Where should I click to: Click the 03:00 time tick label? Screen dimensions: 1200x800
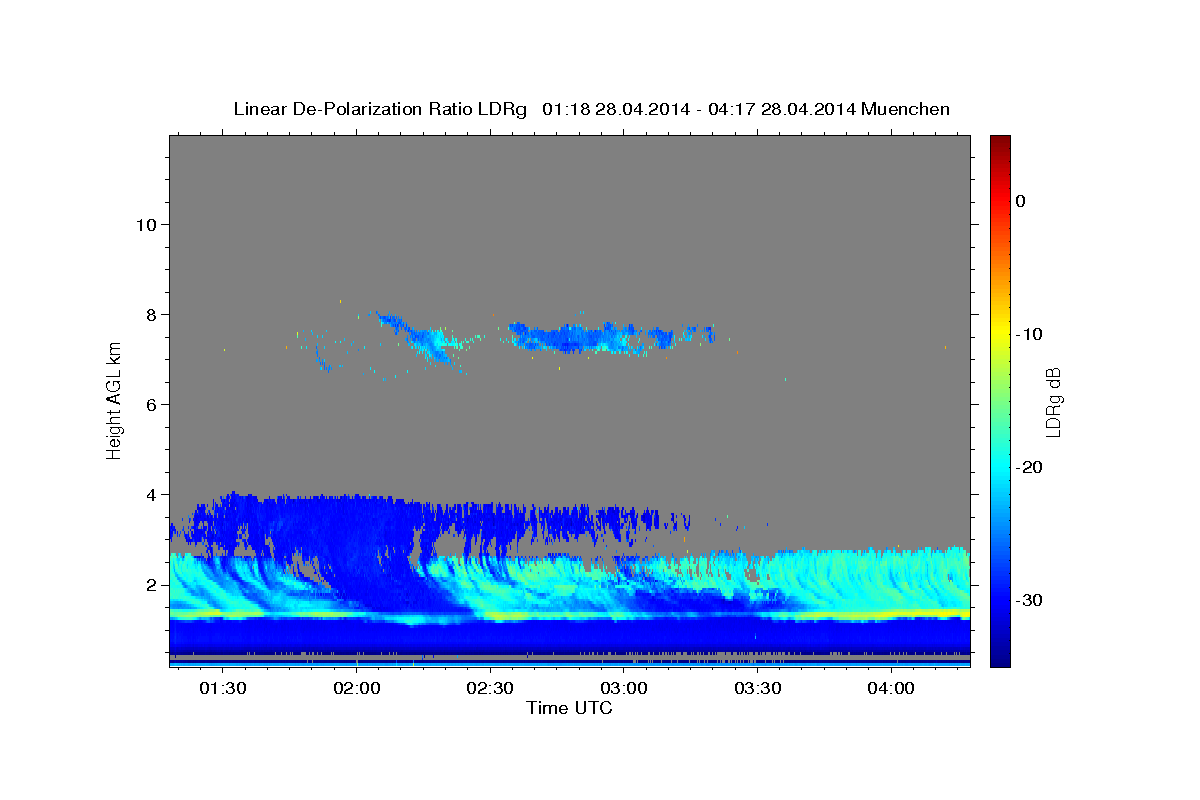pos(624,688)
